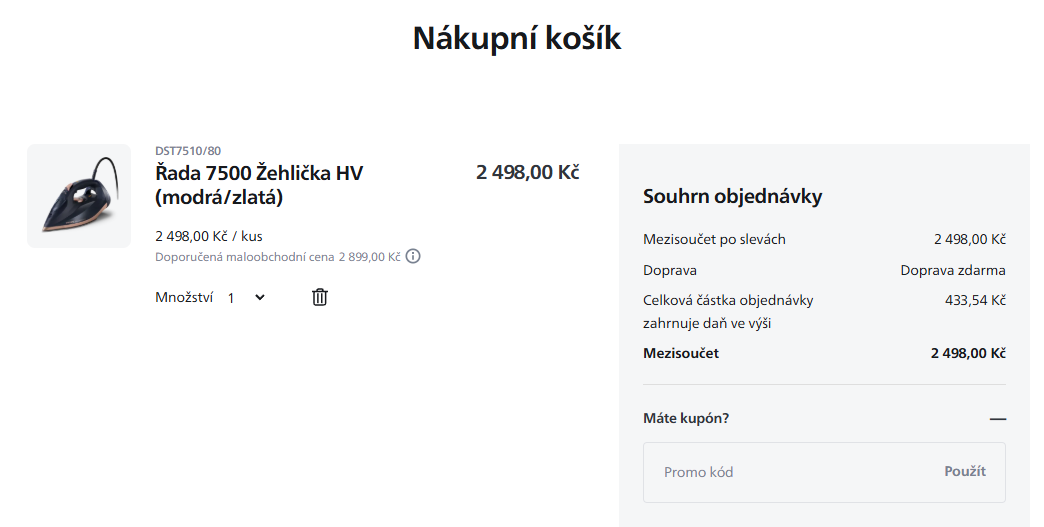This screenshot has height=527, width=1044.
Task: Click the Nákupní košík page heading
Action: (x=517, y=38)
